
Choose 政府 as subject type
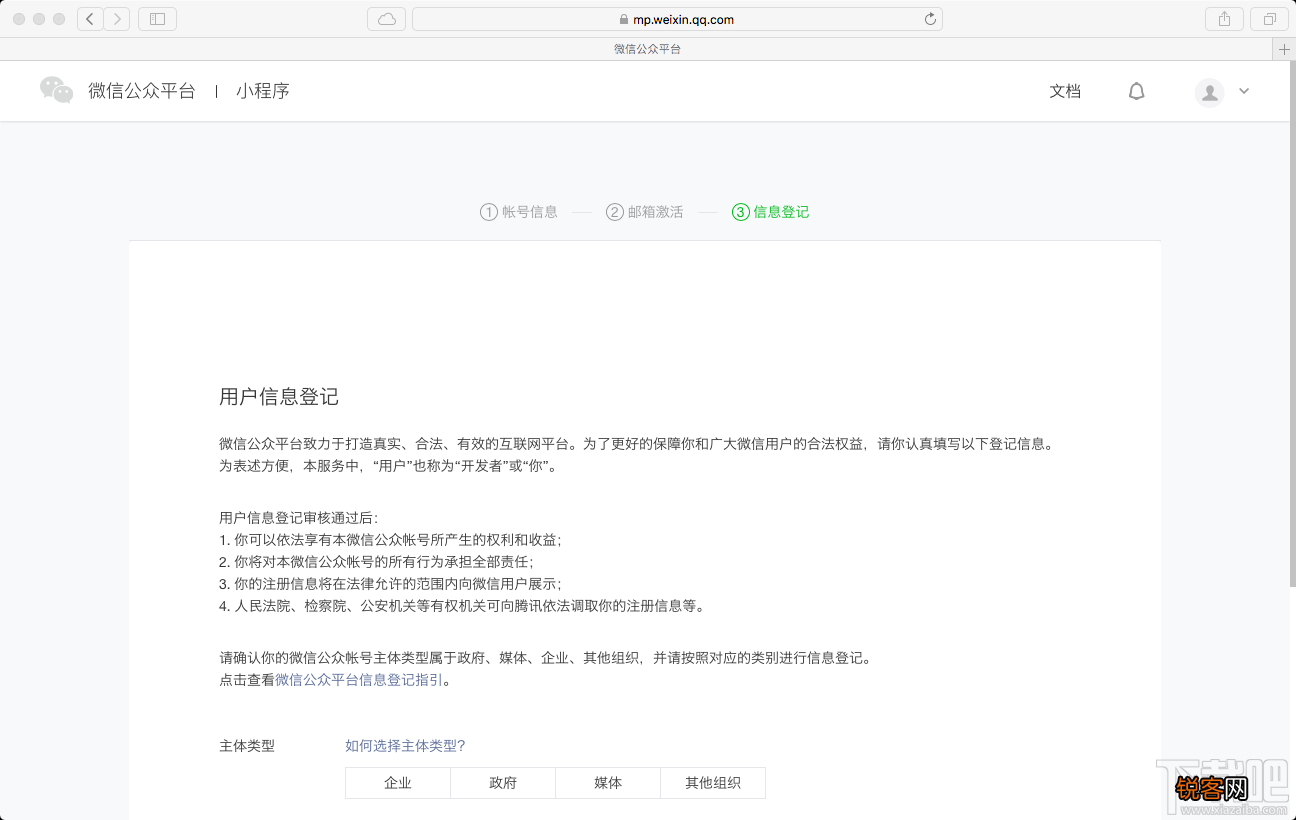503,783
